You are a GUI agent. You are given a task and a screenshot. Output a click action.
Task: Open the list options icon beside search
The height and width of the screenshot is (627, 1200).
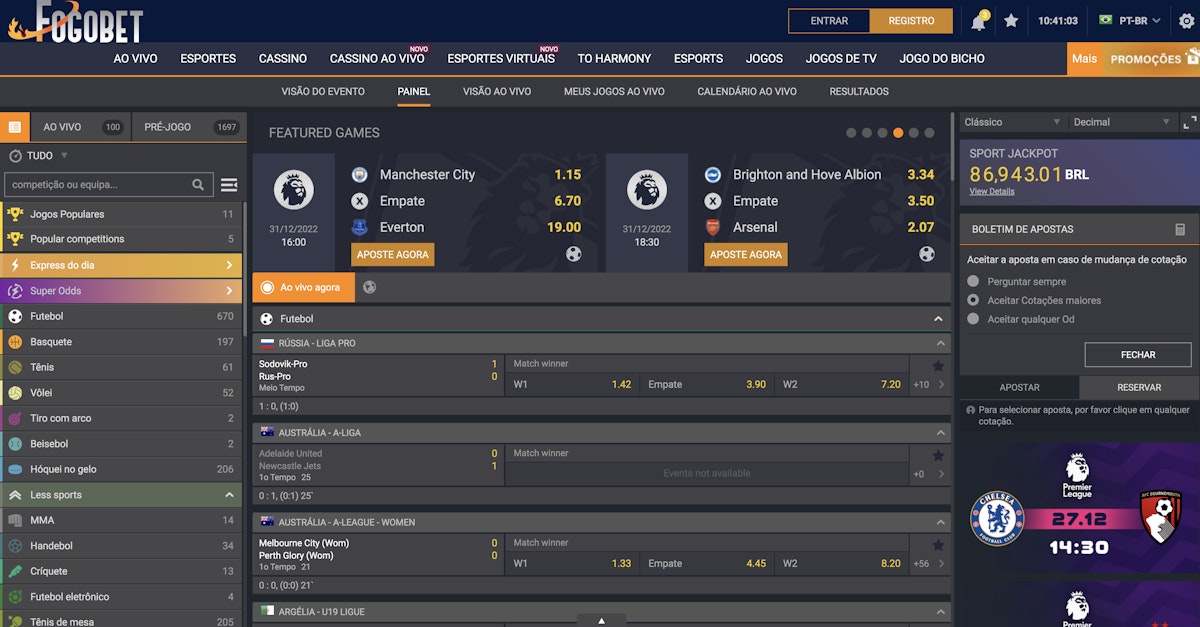click(x=229, y=185)
